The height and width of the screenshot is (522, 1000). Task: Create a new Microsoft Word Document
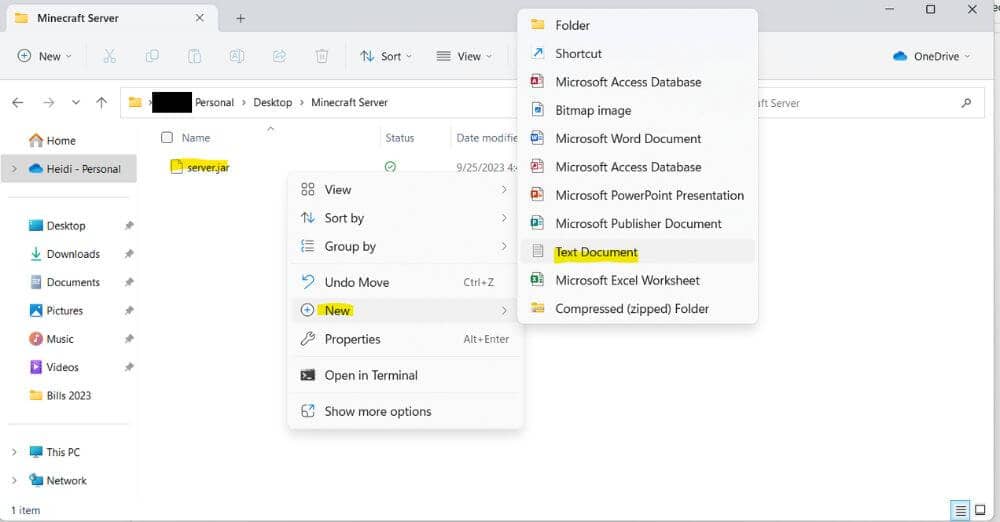[638, 138]
